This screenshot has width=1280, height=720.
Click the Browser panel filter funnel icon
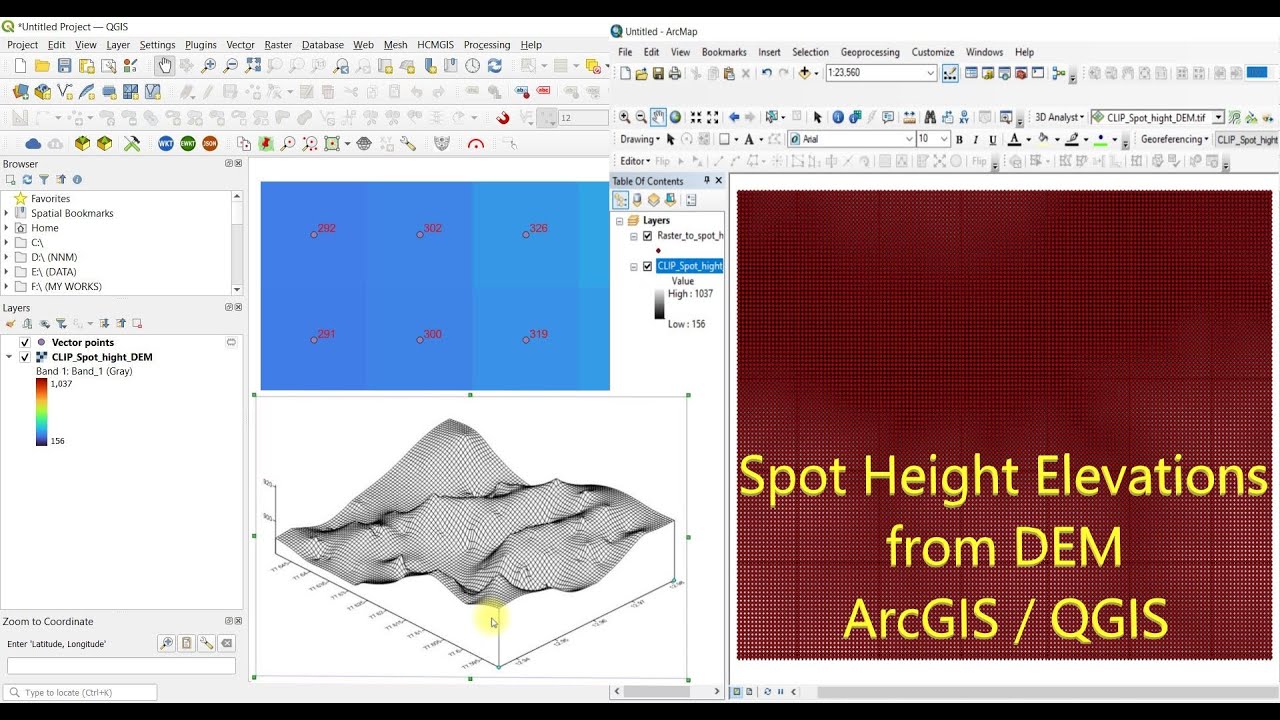point(43,180)
